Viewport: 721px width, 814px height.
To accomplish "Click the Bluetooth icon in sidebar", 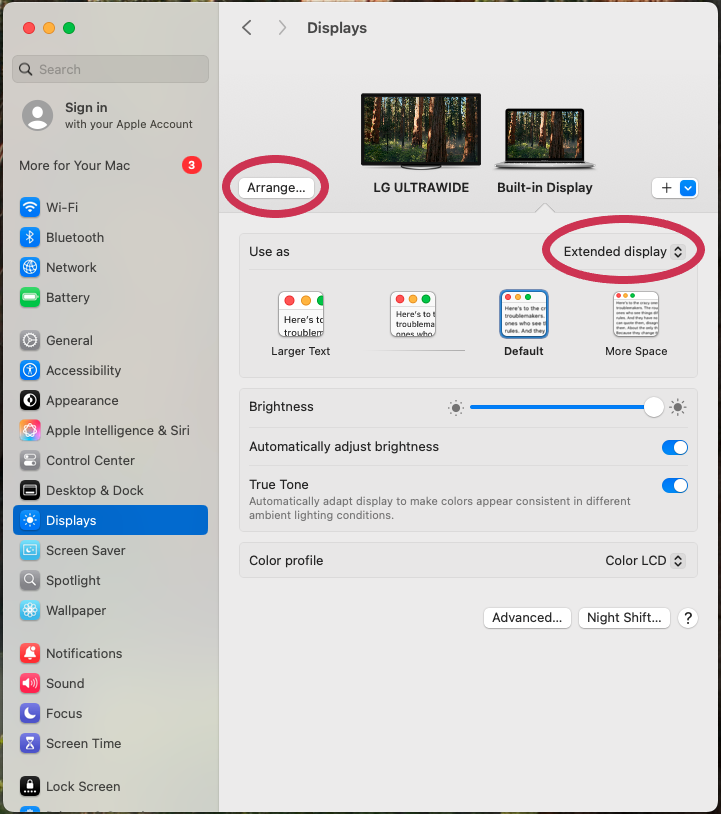I will point(30,237).
